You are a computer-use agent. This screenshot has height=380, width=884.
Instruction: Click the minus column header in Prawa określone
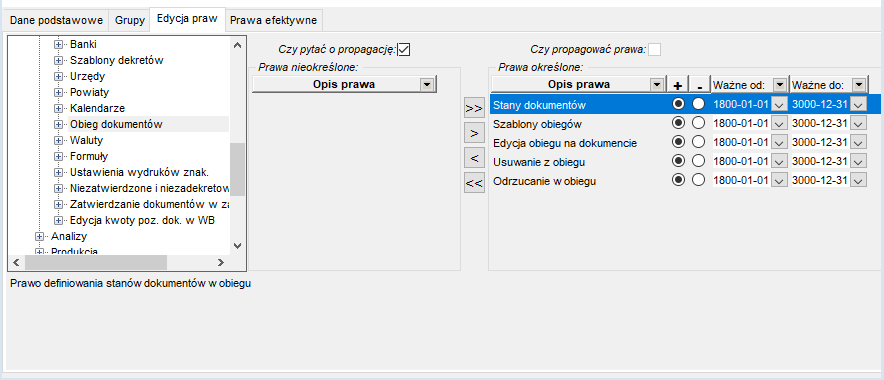(x=699, y=85)
